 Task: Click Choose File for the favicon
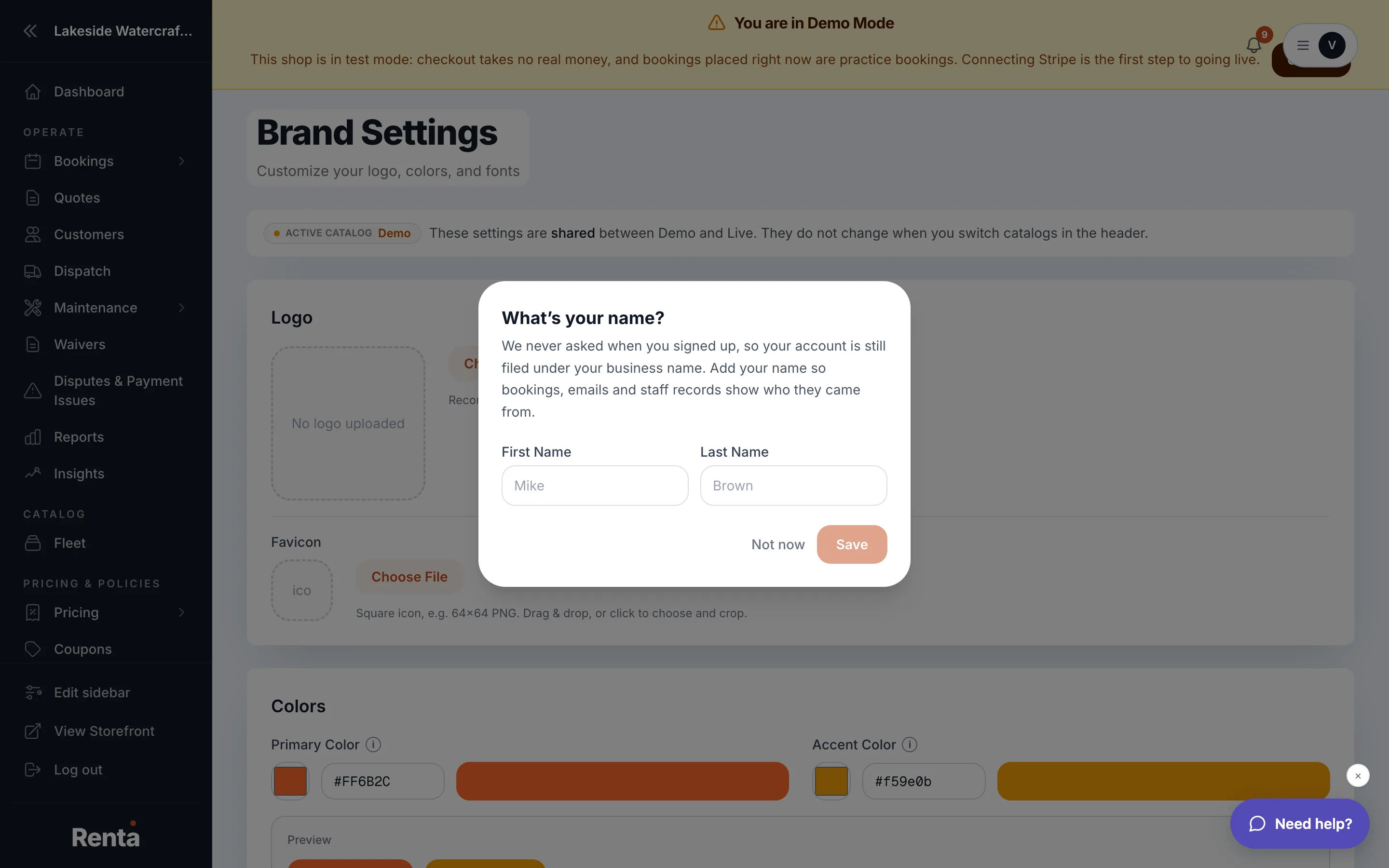coord(409,576)
